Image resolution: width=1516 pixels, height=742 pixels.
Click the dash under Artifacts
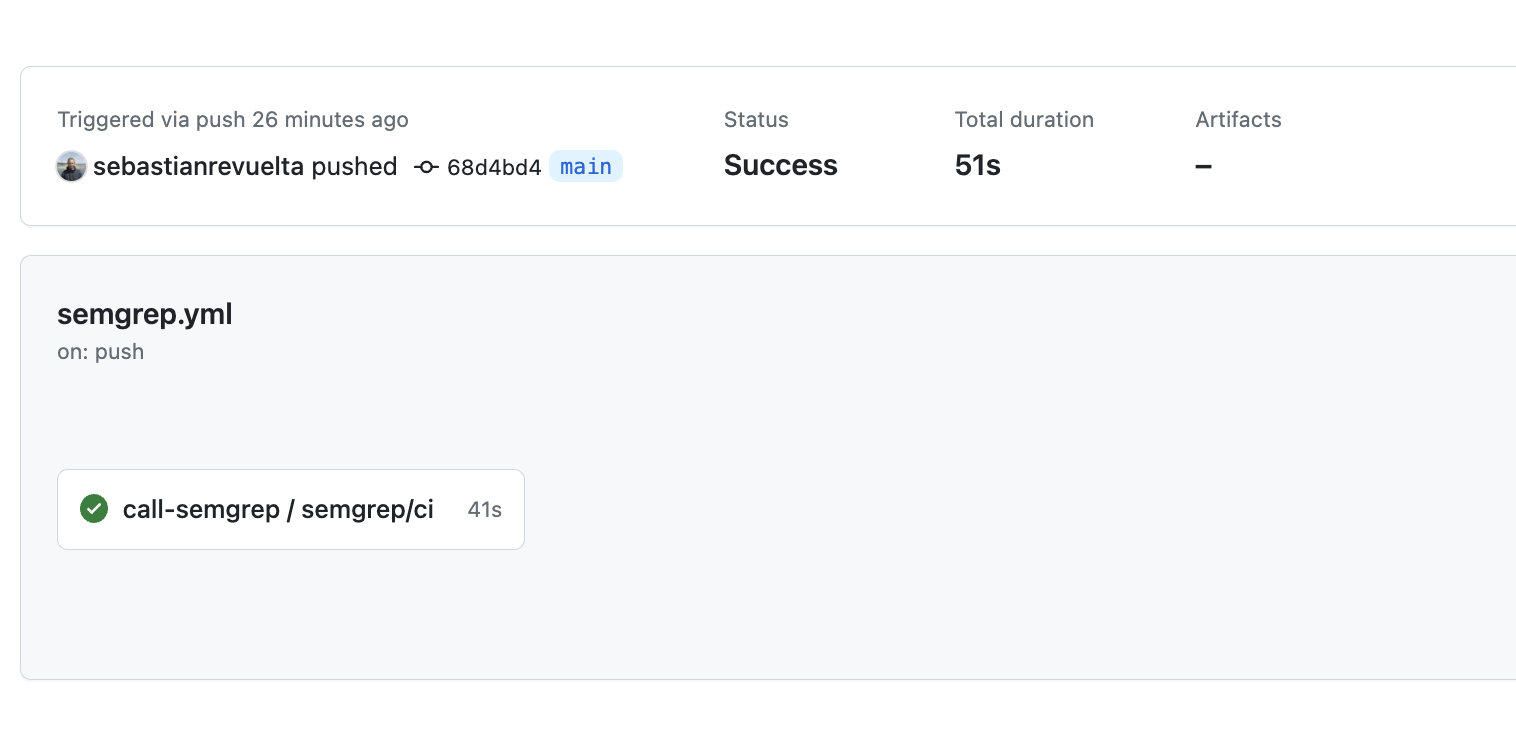(x=1203, y=167)
